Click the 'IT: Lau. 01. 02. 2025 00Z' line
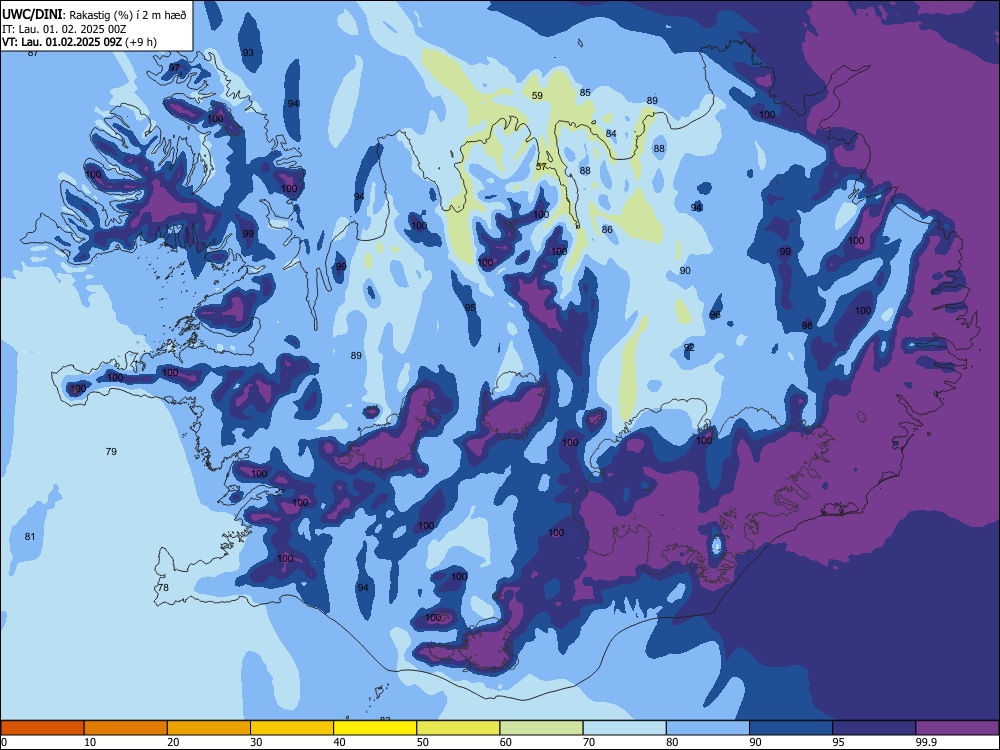 (x=64, y=29)
